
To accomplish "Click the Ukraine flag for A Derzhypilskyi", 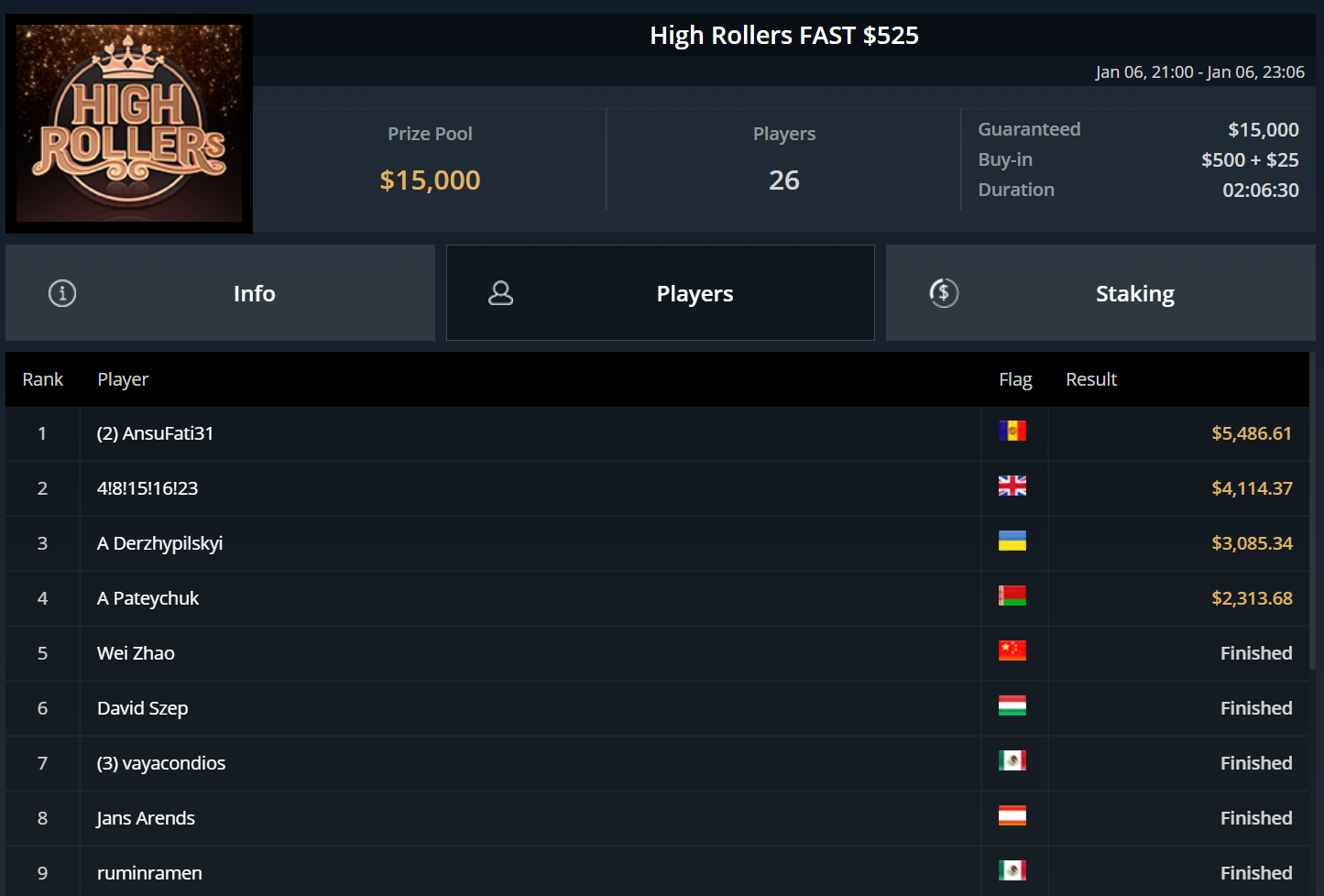I will click(1012, 541).
